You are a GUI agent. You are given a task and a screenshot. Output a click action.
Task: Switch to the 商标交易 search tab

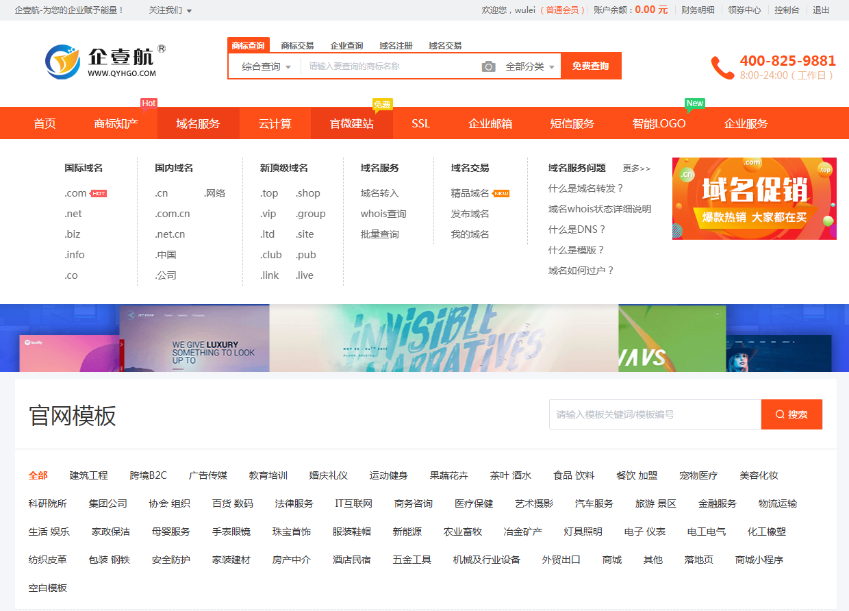click(x=297, y=45)
